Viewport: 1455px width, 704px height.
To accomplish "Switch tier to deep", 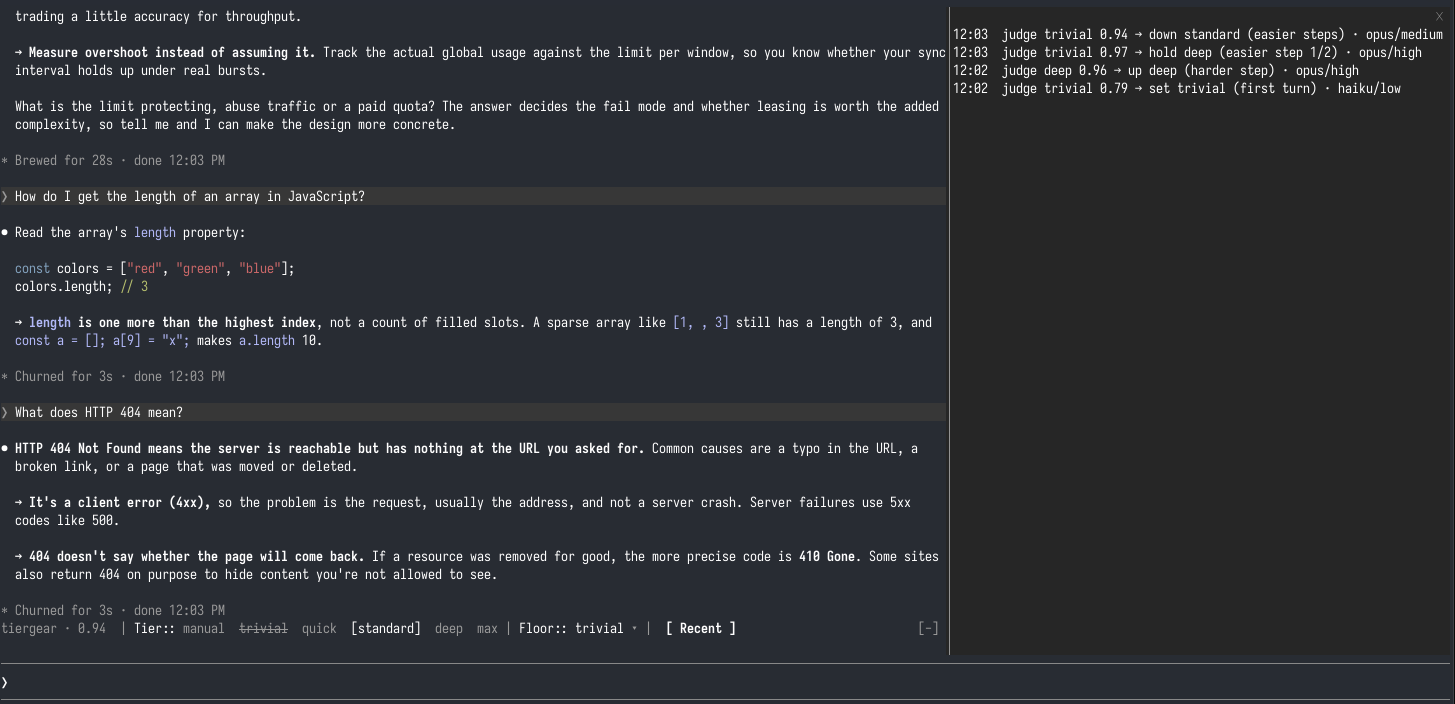I will 449,628.
